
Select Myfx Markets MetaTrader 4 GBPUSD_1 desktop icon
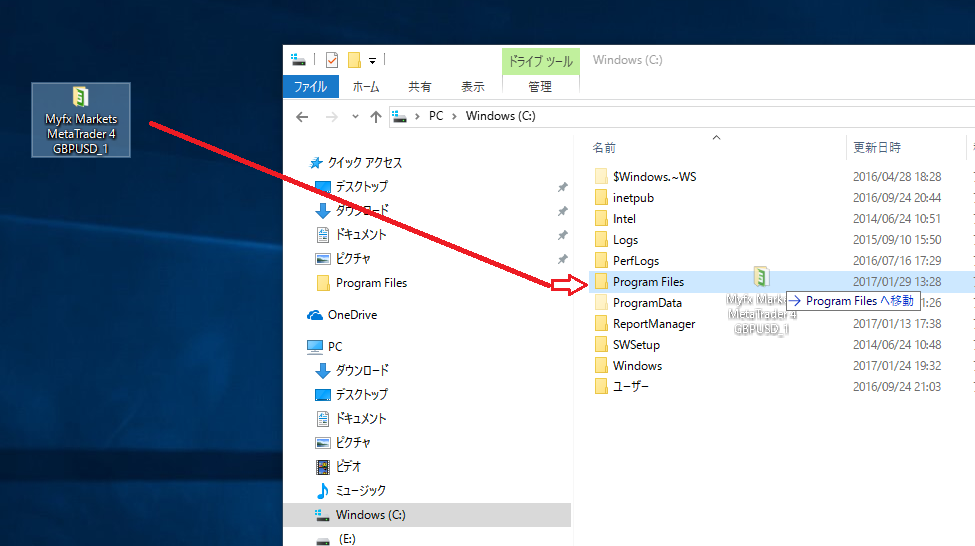click(81, 120)
